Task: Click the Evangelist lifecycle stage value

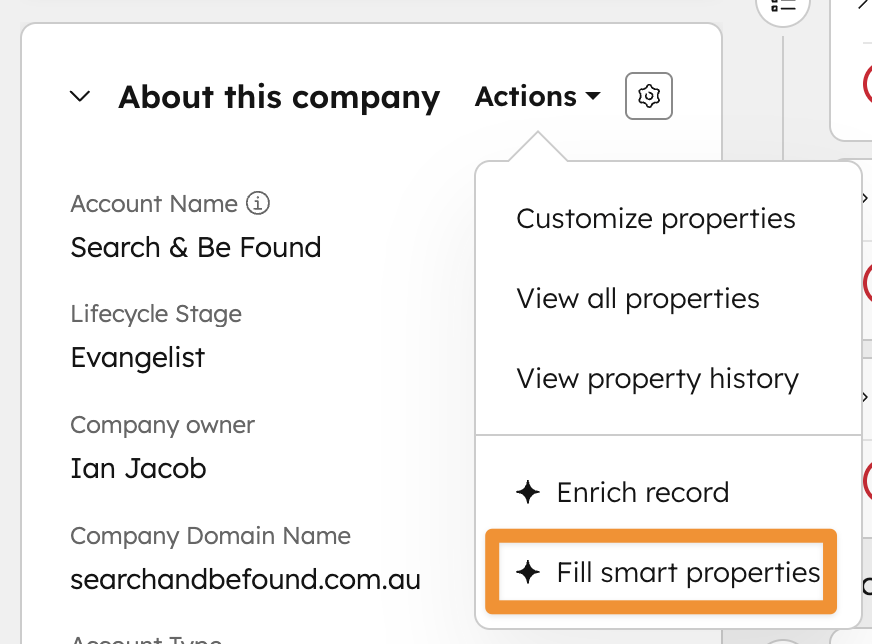Action: coord(137,356)
